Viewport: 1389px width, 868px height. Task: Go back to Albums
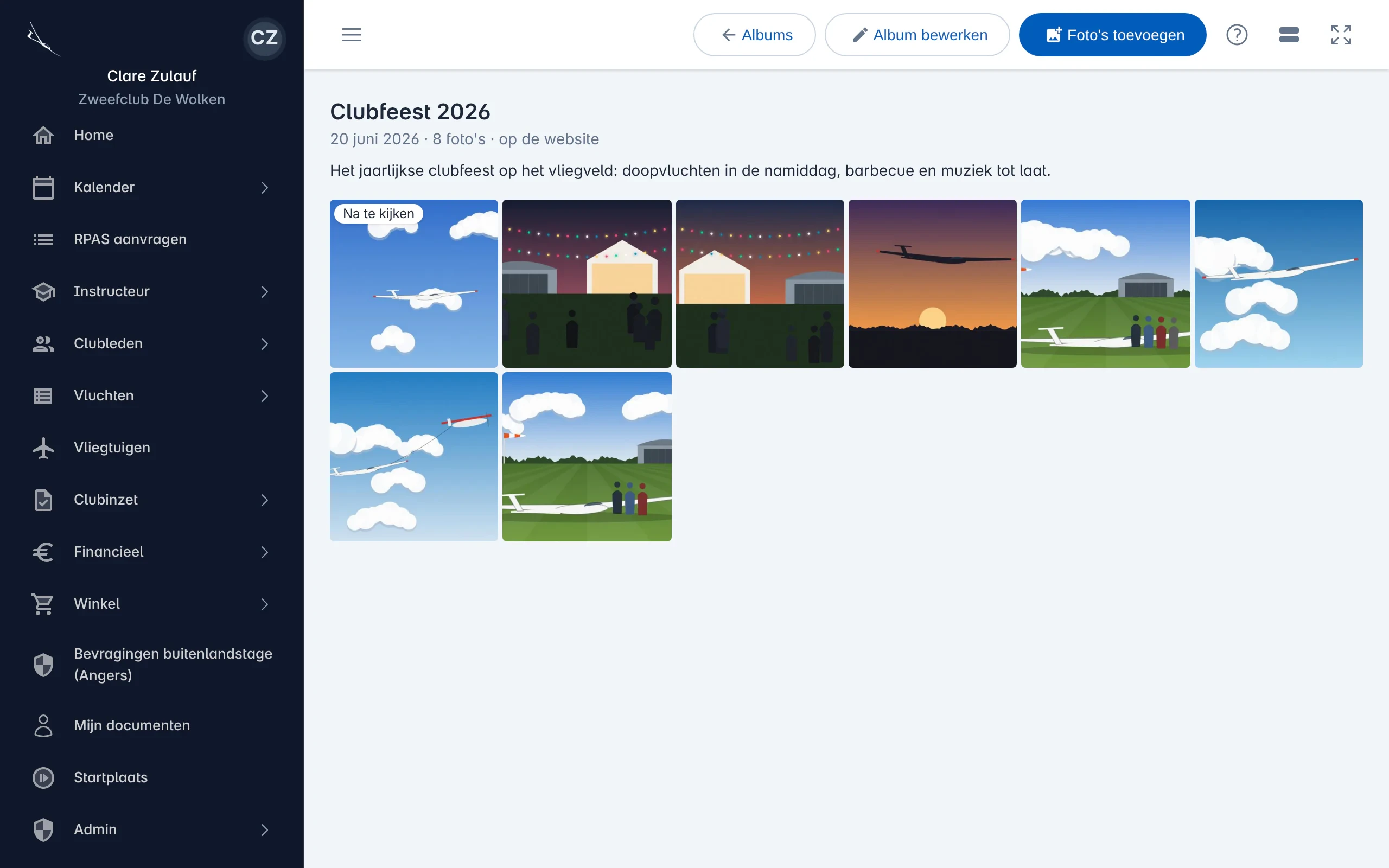pyautogui.click(x=754, y=35)
